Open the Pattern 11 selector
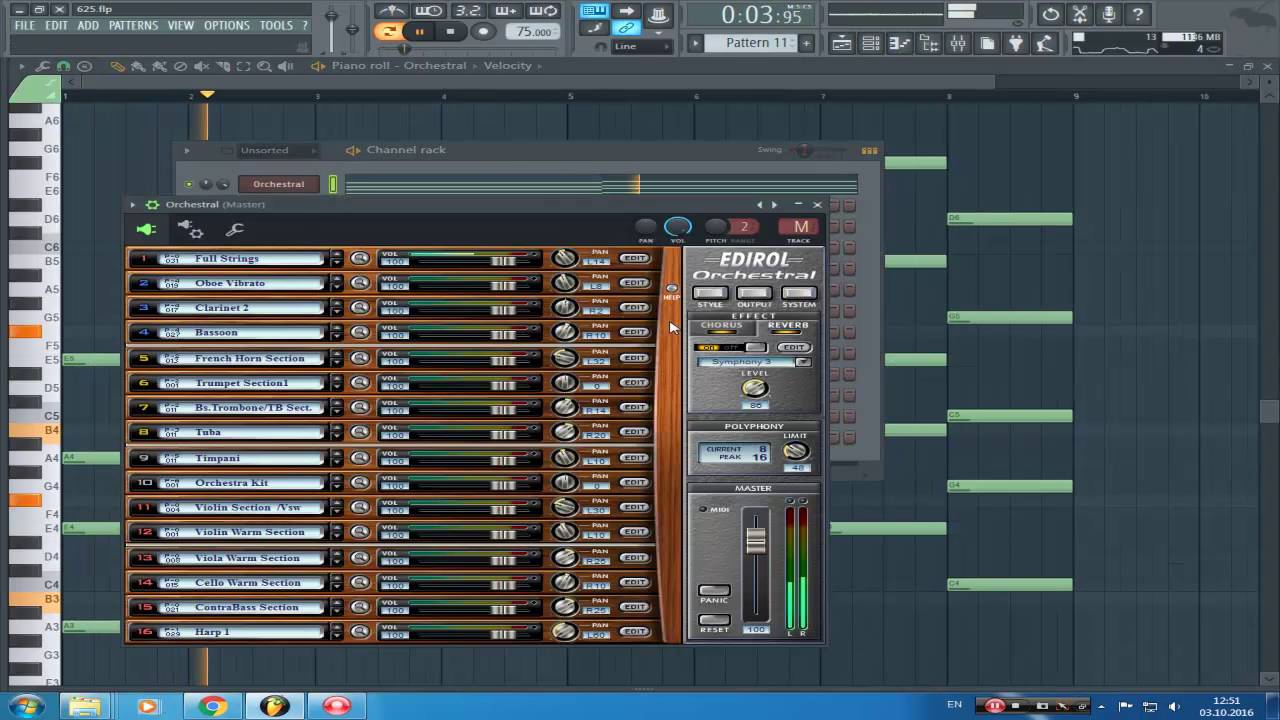Screen dimensions: 1280x720 point(757,43)
